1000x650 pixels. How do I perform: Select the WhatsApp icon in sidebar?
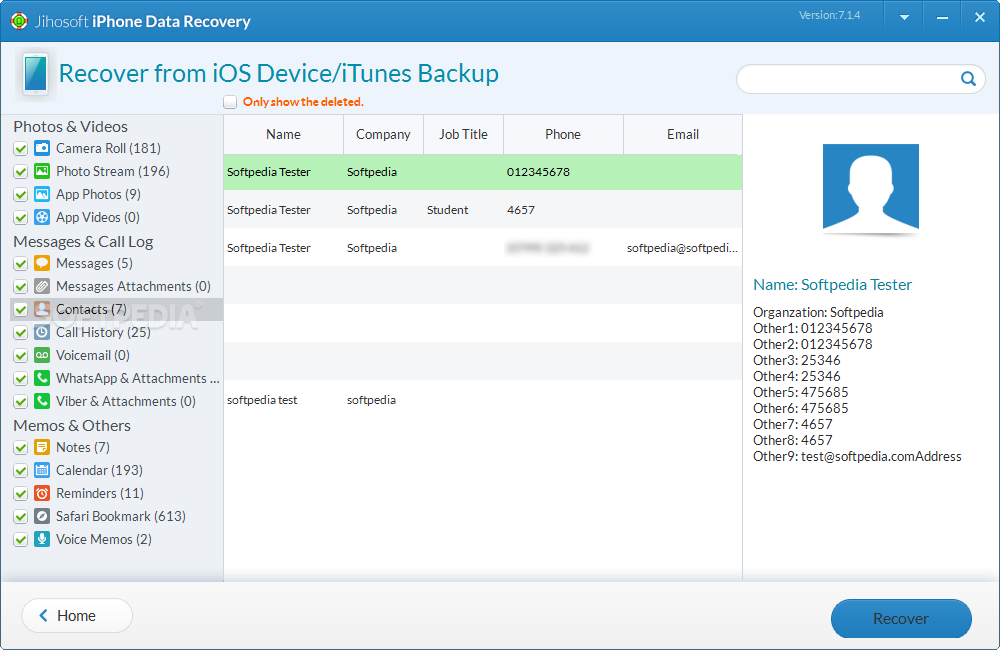pyautogui.click(x=42, y=378)
